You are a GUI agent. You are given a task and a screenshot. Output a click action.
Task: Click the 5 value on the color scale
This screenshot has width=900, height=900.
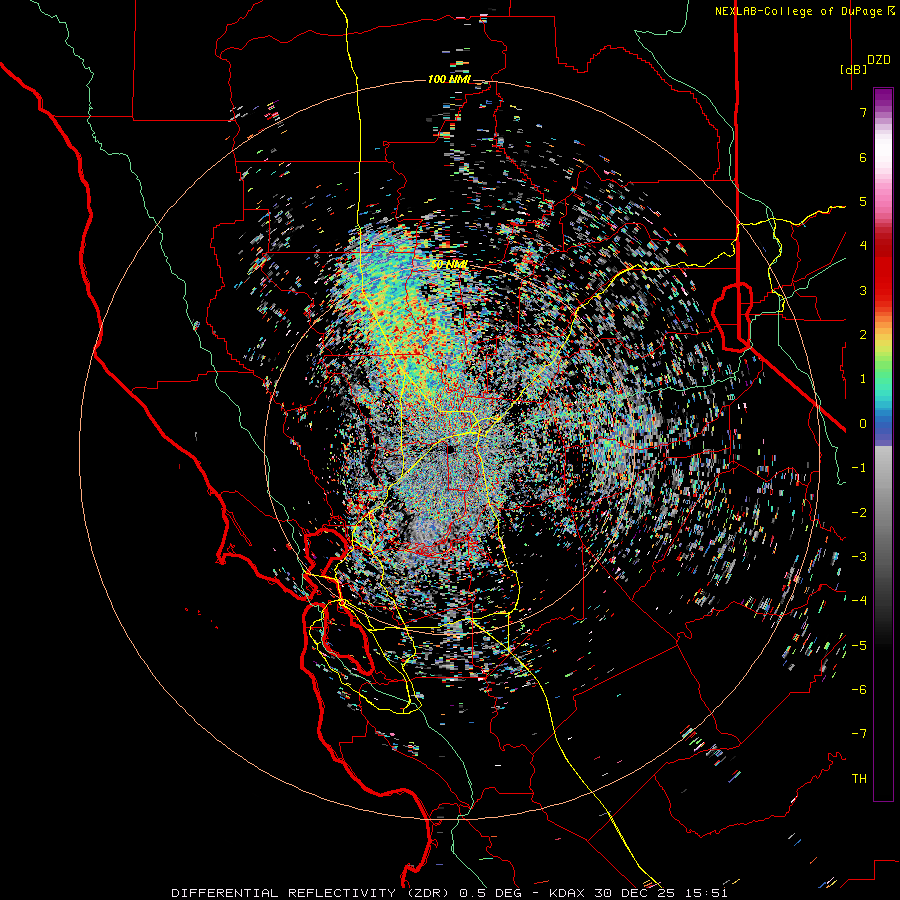tap(863, 201)
